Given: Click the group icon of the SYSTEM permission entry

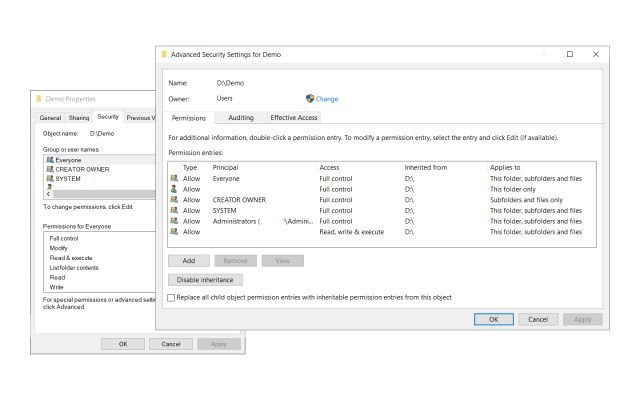Looking at the screenshot, I should click(174, 210).
